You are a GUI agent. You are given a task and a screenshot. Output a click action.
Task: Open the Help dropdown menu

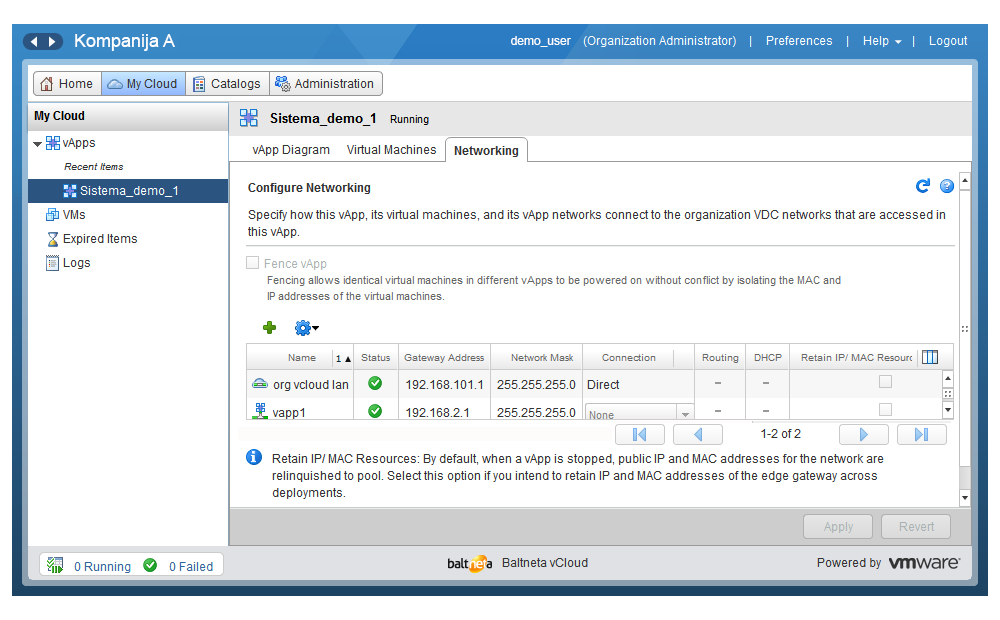882,41
